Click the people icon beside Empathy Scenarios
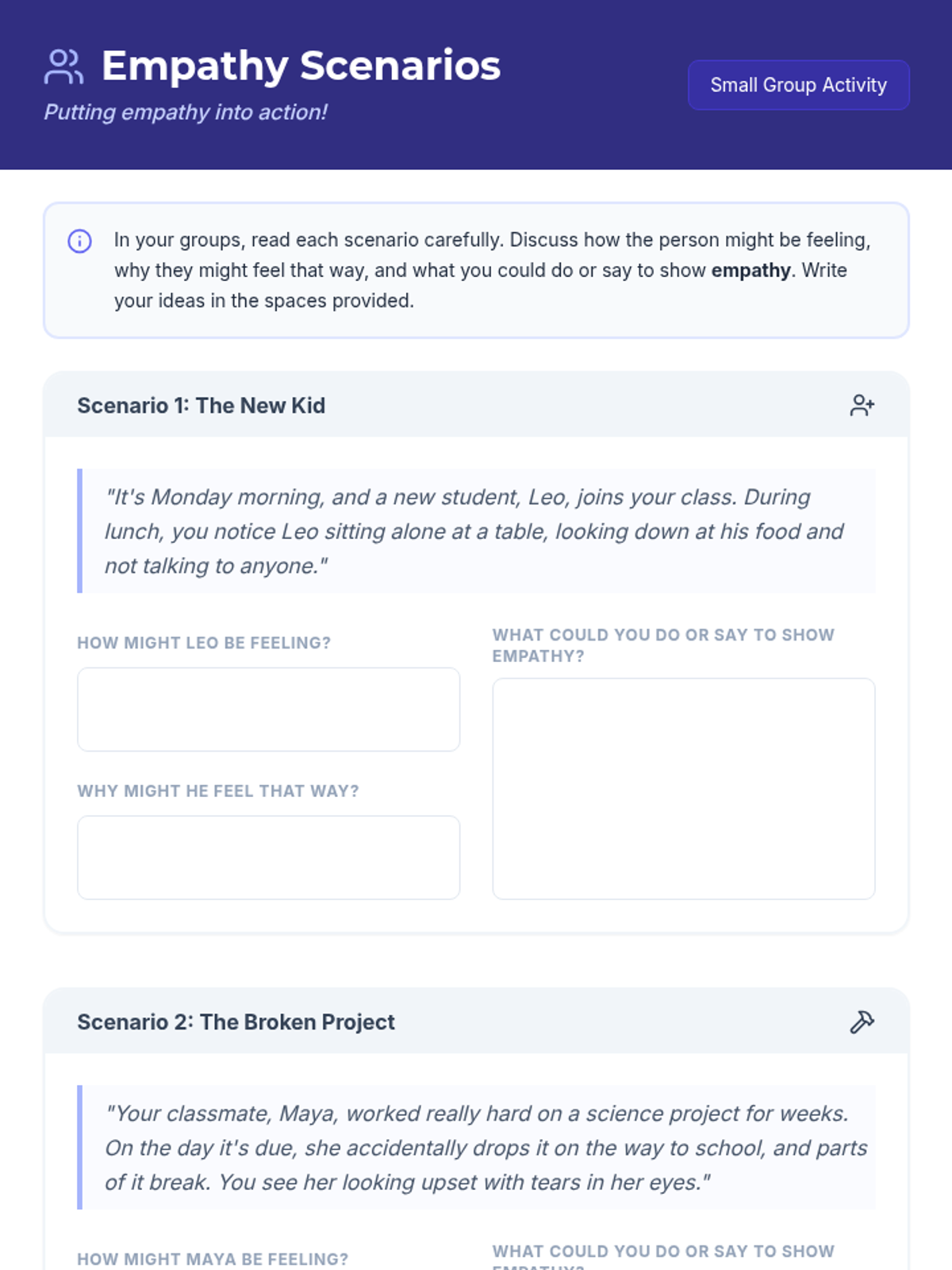This screenshot has width=952, height=1270. point(63,67)
